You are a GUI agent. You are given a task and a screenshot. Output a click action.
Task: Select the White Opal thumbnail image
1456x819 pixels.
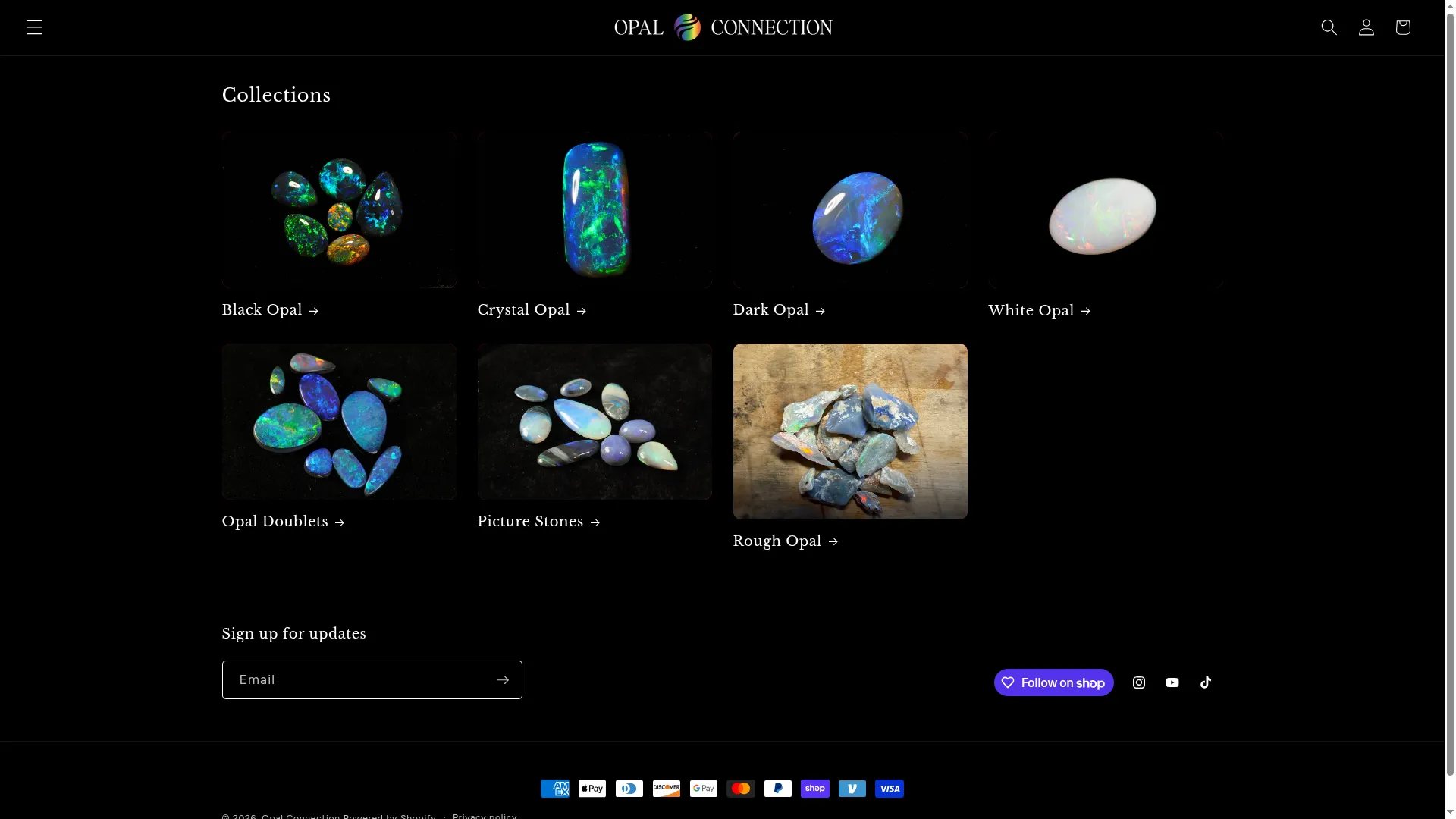point(1106,210)
